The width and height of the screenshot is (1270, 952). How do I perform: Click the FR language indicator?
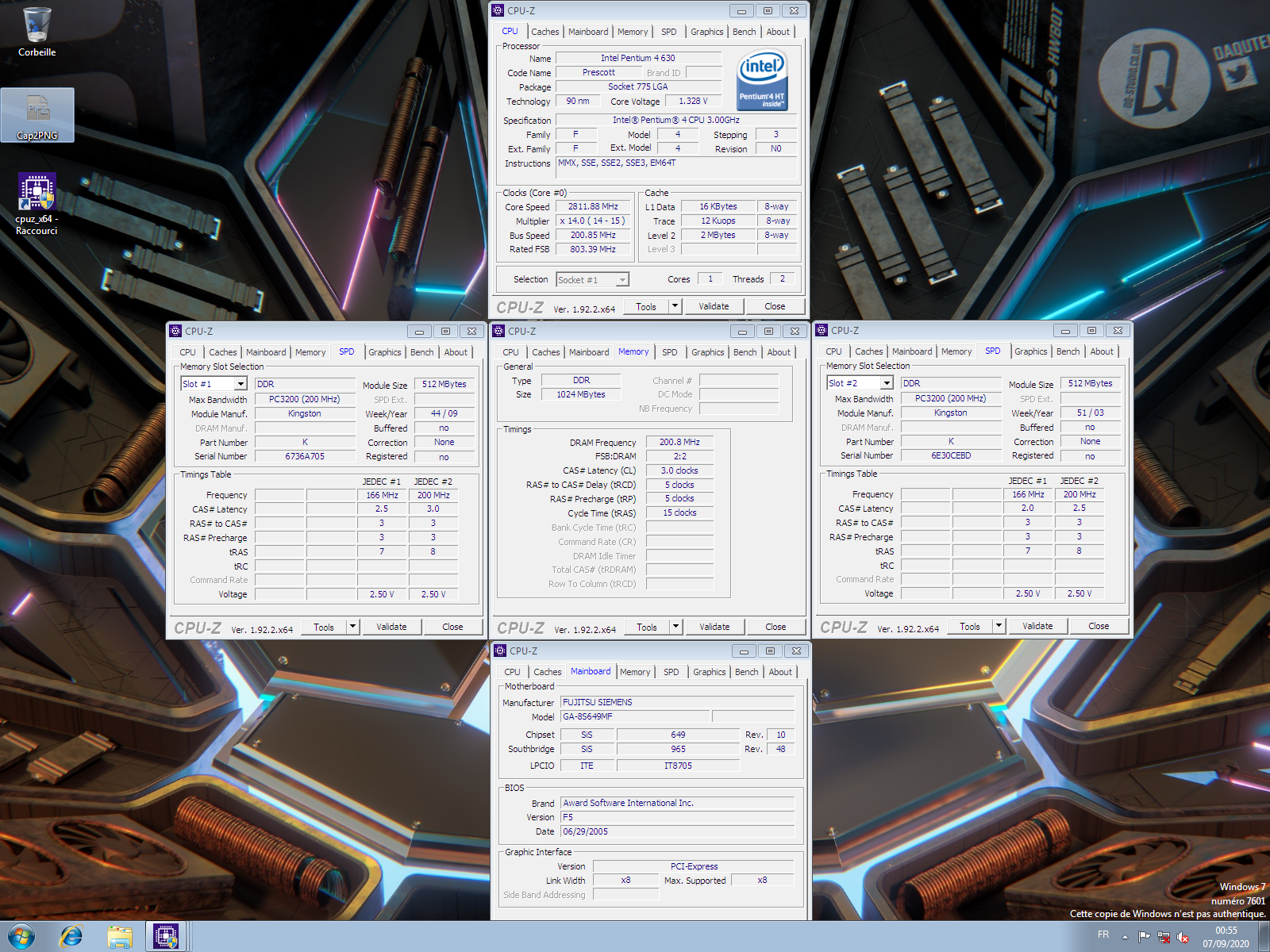click(1103, 935)
